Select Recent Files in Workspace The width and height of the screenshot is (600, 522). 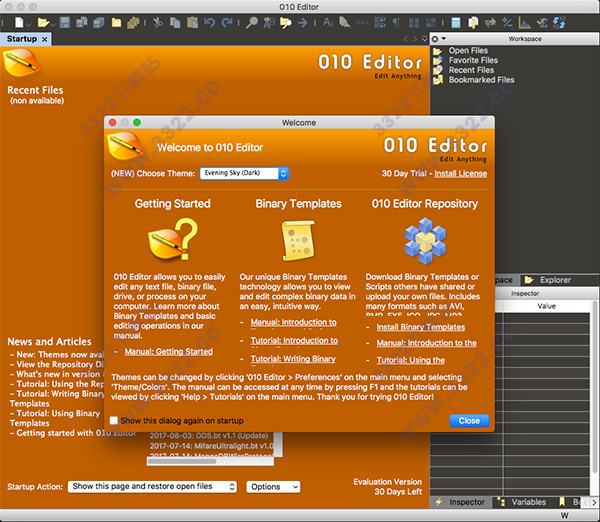pos(471,70)
